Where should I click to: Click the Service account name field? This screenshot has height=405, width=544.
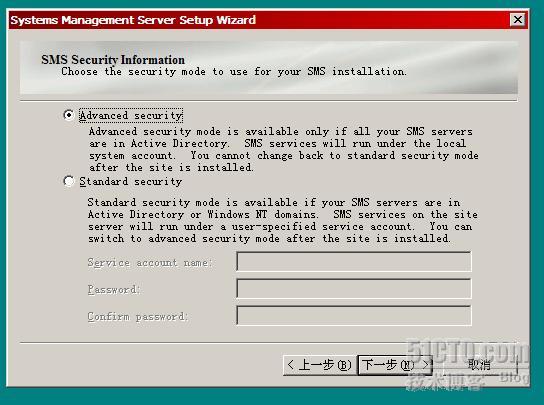(354, 261)
